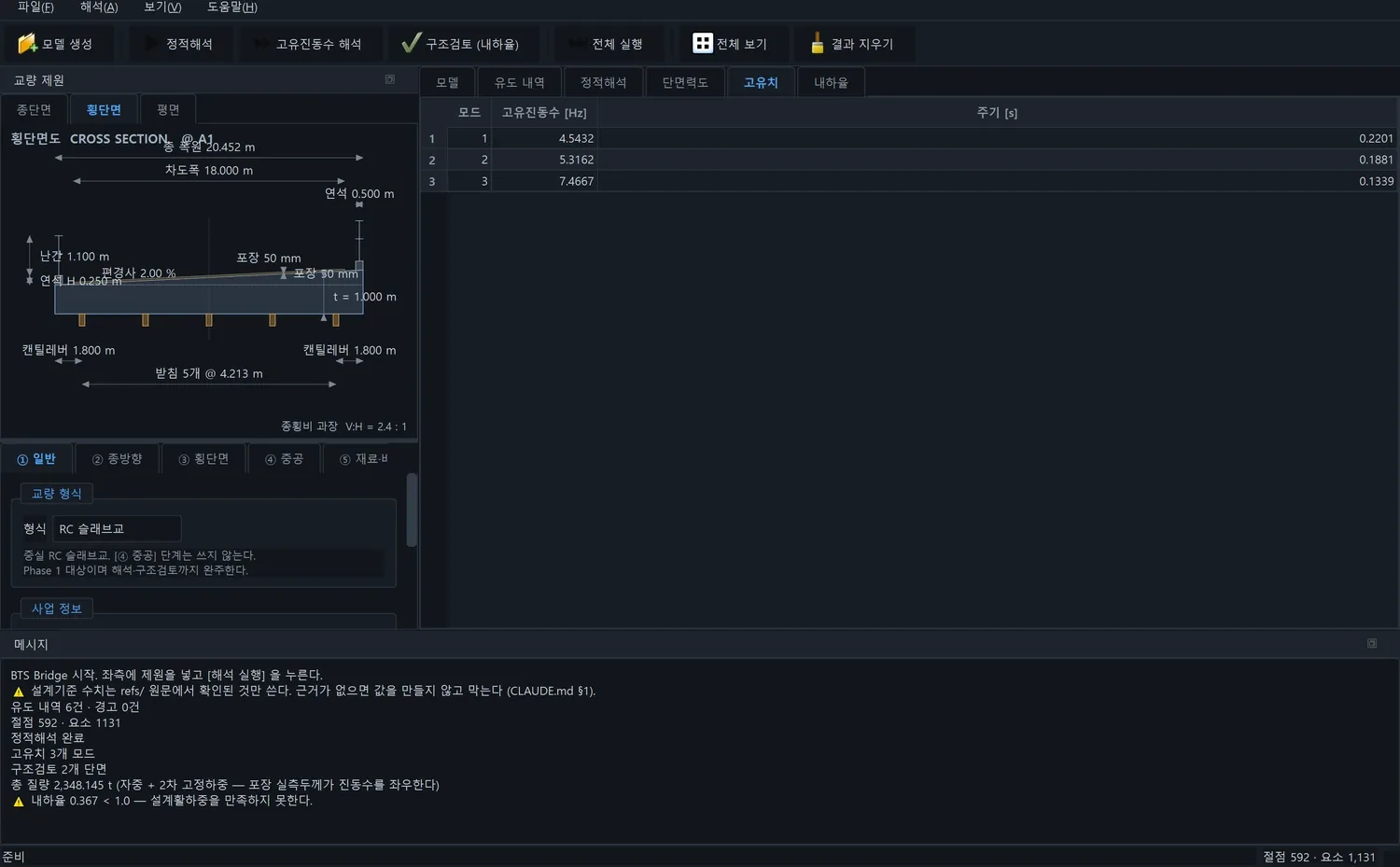Go to input step ⑤ 재료

tap(363, 458)
